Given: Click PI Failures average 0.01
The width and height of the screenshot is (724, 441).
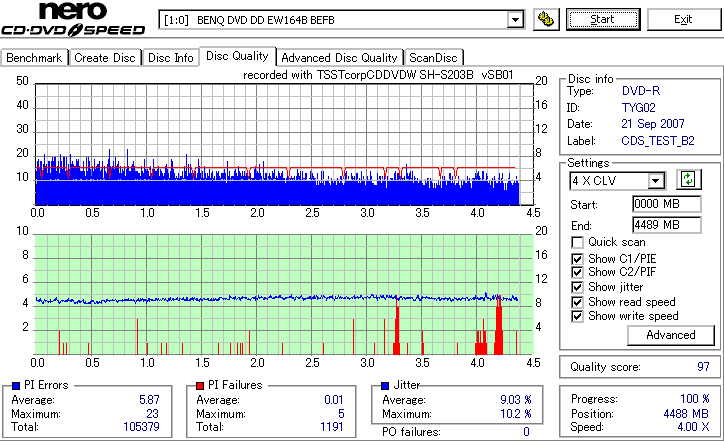Looking at the screenshot, I should coord(334,400).
